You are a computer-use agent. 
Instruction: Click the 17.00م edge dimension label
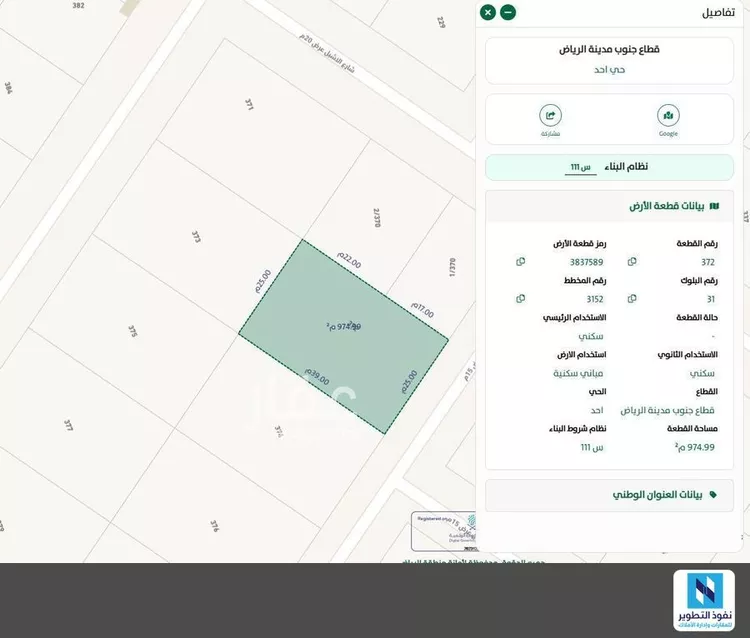point(422,310)
